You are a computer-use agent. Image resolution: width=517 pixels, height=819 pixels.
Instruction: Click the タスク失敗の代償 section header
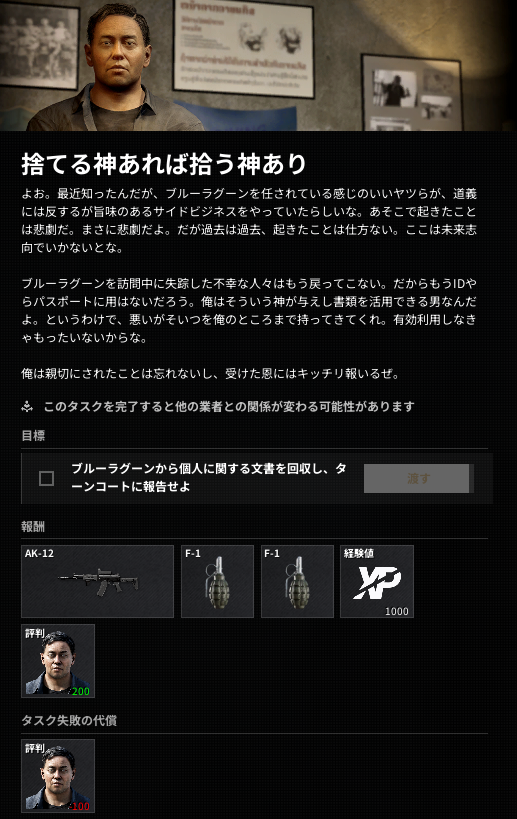(69, 720)
